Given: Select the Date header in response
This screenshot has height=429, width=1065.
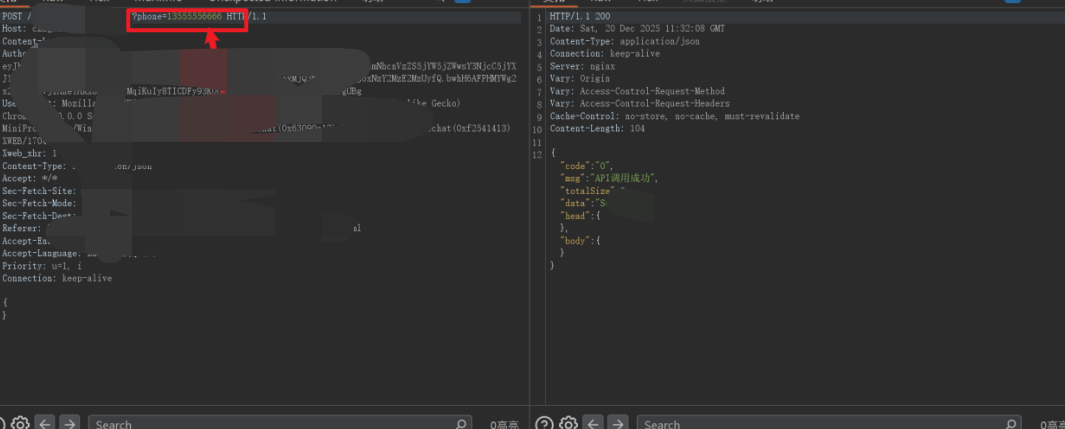Looking at the screenshot, I should point(637,29).
